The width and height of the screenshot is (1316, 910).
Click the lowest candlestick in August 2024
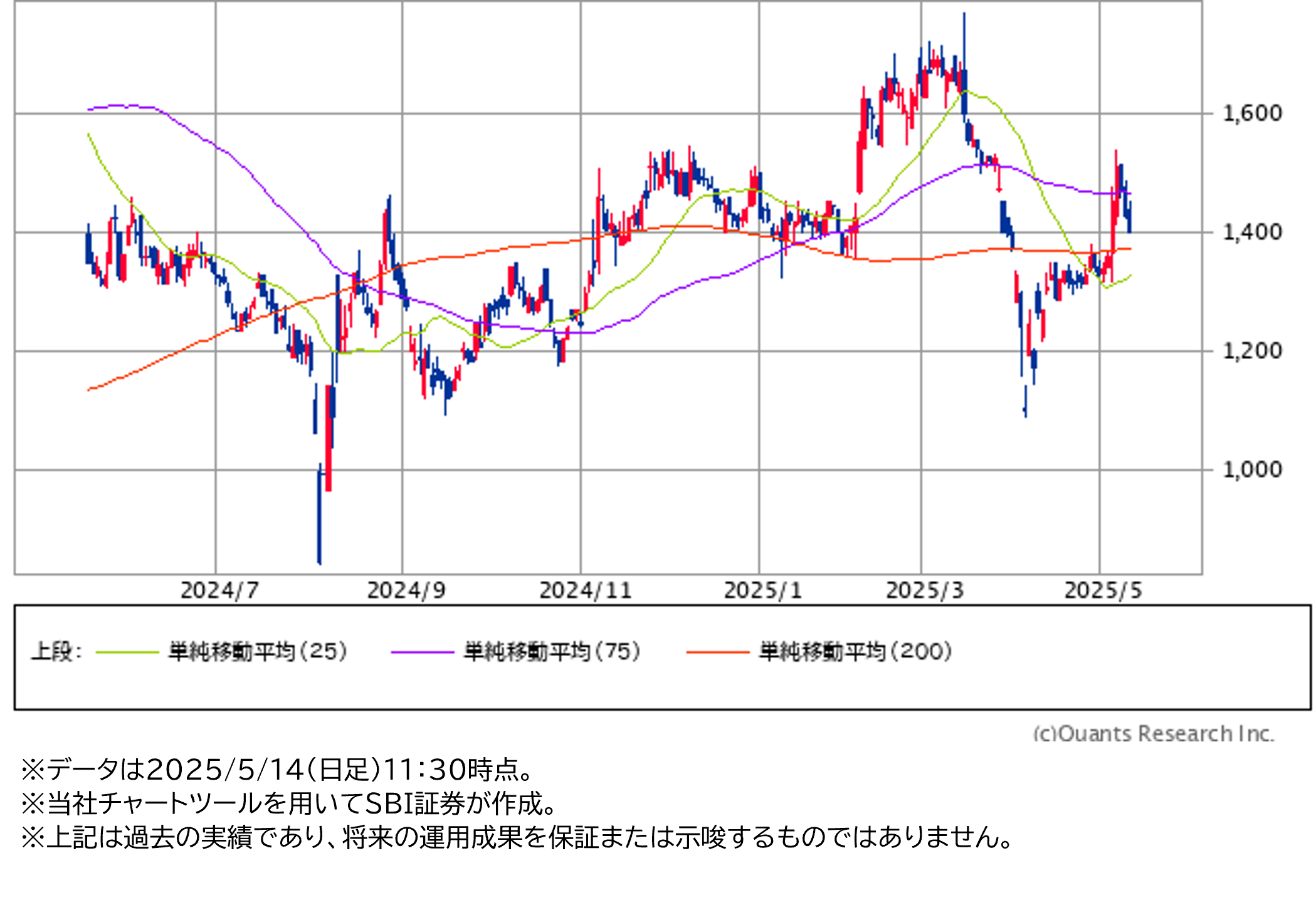coord(320,514)
